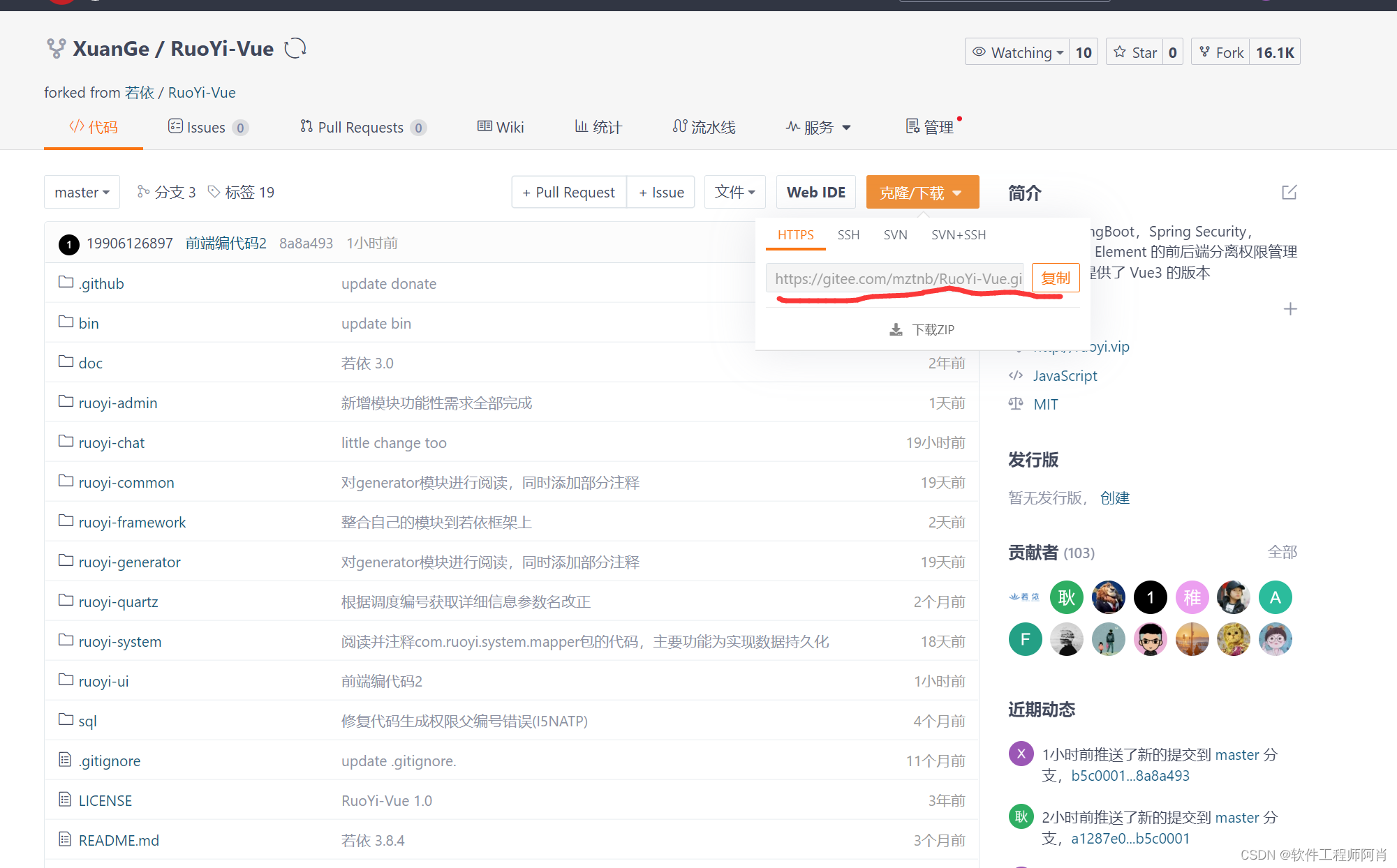Viewport: 1397px width, 868px height.
Task: Click the commit hash 8a8a493 link
Action: [306, 243]
